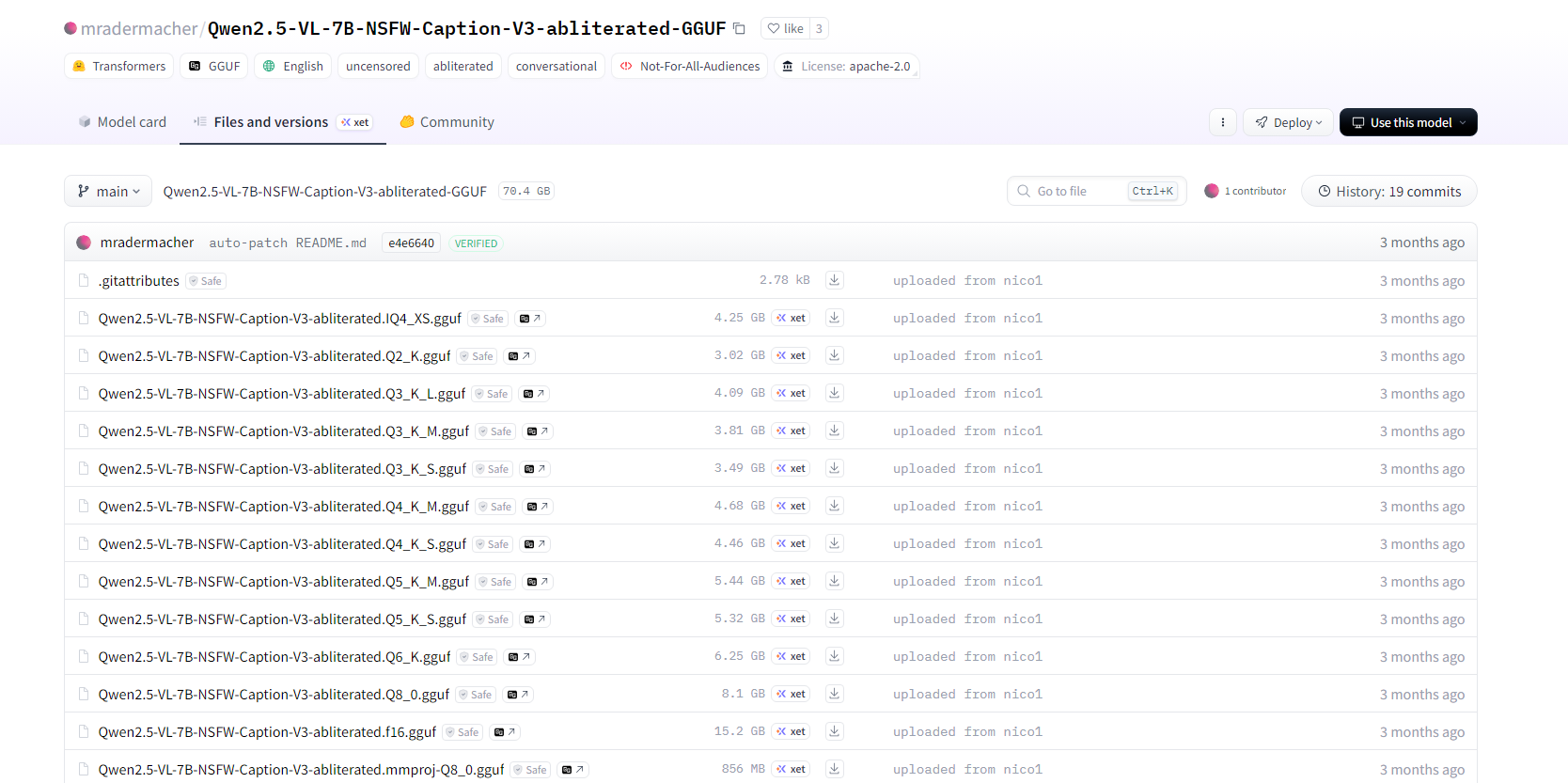Viewport: 1568px width, 783px height.
Task: Open the IQ4_XS.gguf external viewer icon
Action: click(530, 319)
